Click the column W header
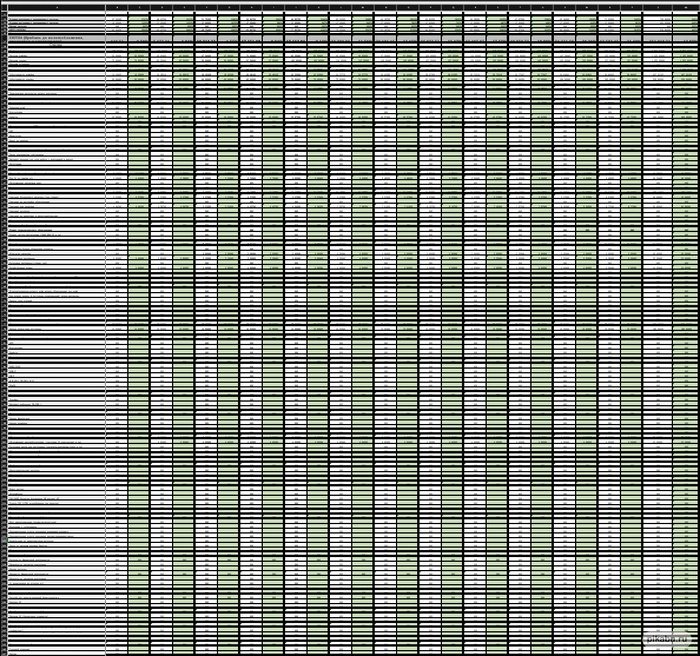 (587, 7)
